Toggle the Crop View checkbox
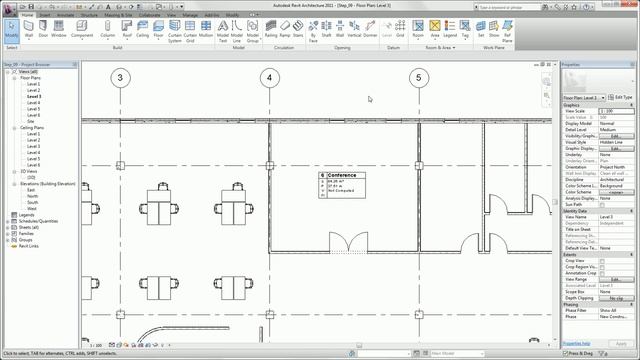The width and height of the screenshot is (640, 360). tap(602, 261)
